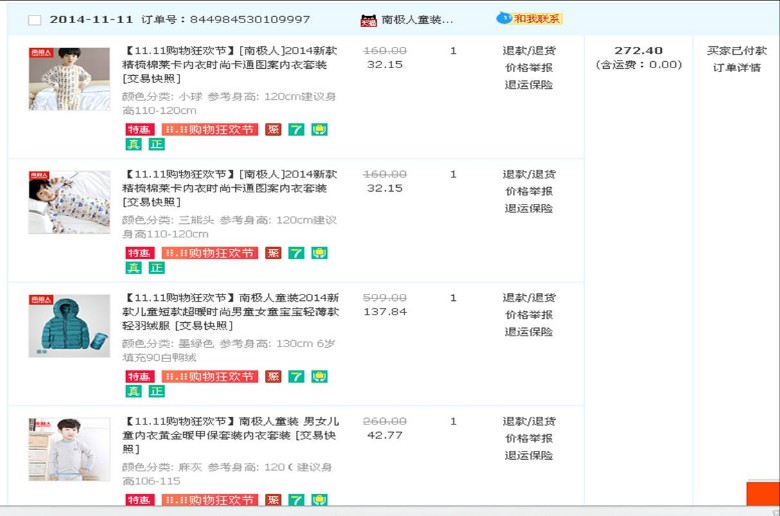This screenshot has width=780, height=516.
Task: Click the red 聚 badge on 小球 item
Action: [x=273, y=129]
